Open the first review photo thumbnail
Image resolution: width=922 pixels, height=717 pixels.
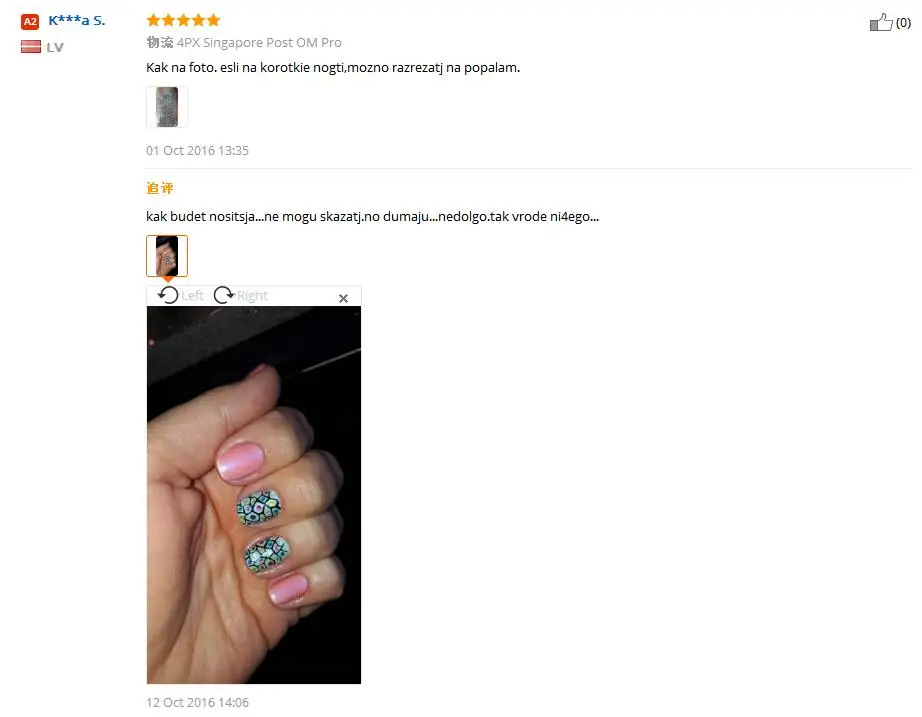coord(167,107)
